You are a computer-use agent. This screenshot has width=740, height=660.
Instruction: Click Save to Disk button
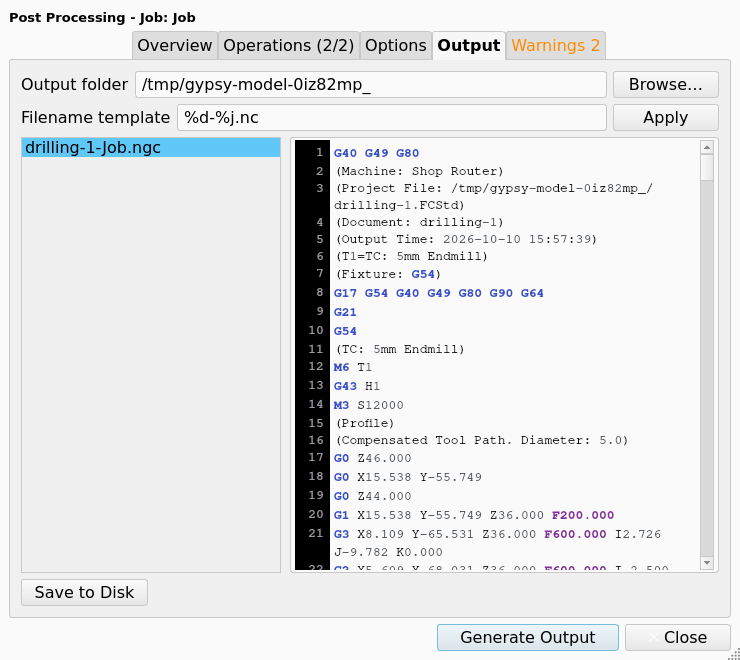(84, 592)
